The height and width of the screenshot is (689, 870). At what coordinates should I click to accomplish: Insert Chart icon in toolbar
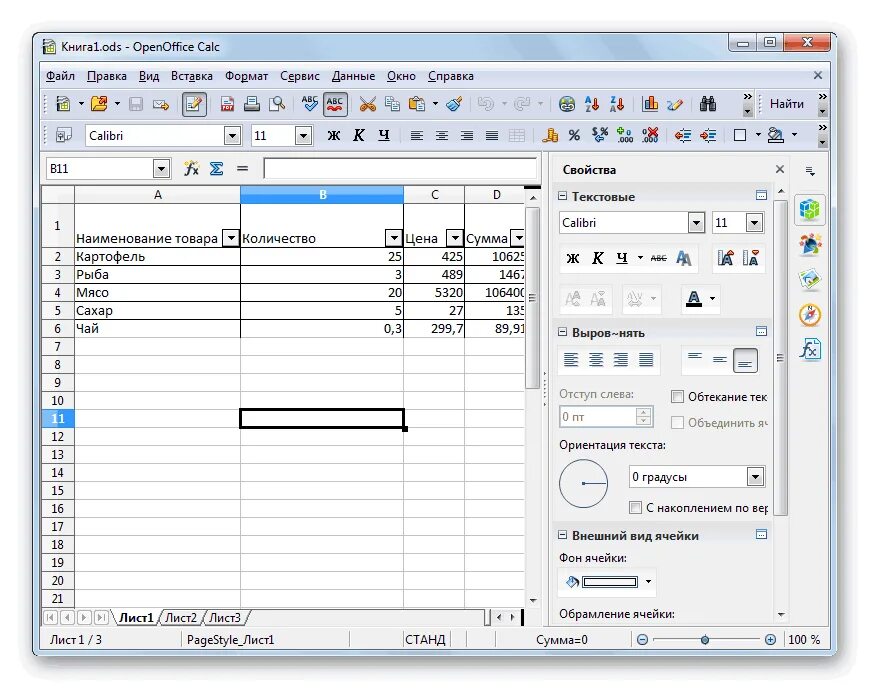(650, 104)
